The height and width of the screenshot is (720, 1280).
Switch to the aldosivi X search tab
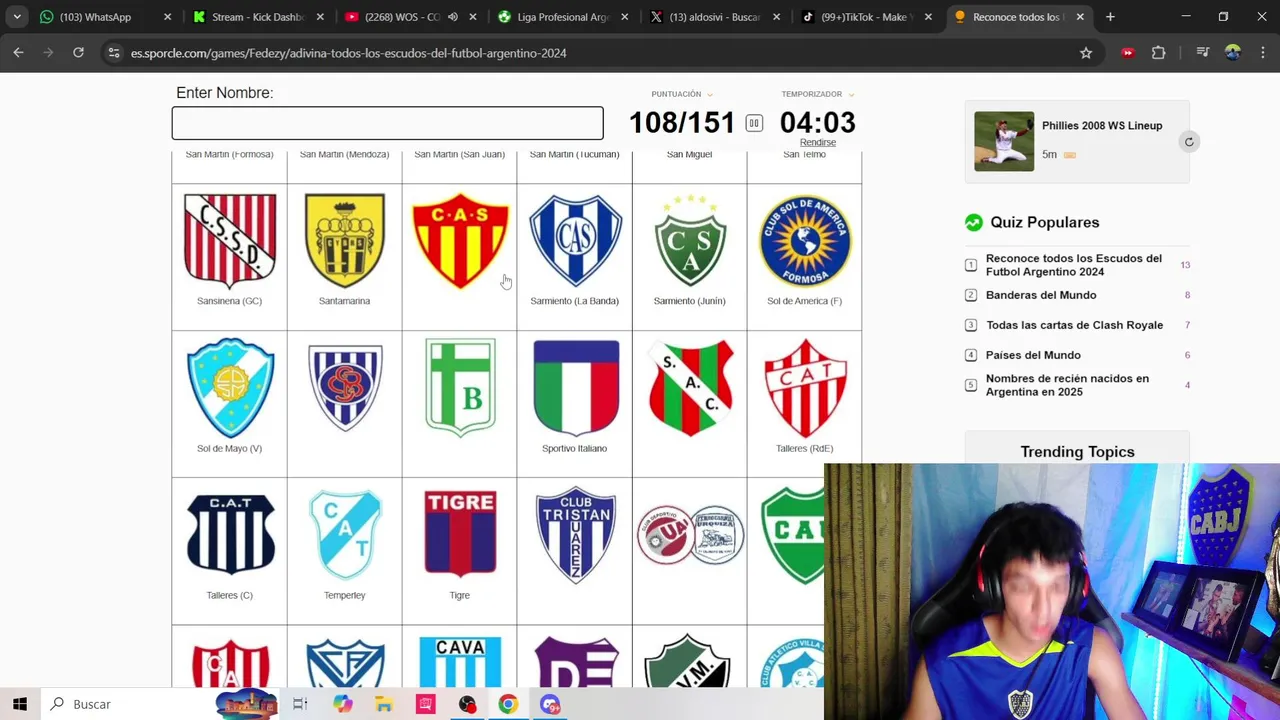(x=714, y=17)
